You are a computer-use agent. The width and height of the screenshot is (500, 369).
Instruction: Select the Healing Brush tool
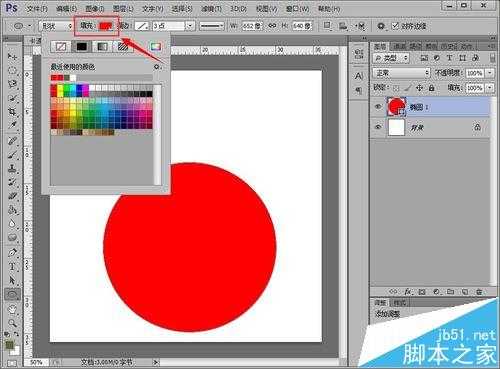click(12, 141)
